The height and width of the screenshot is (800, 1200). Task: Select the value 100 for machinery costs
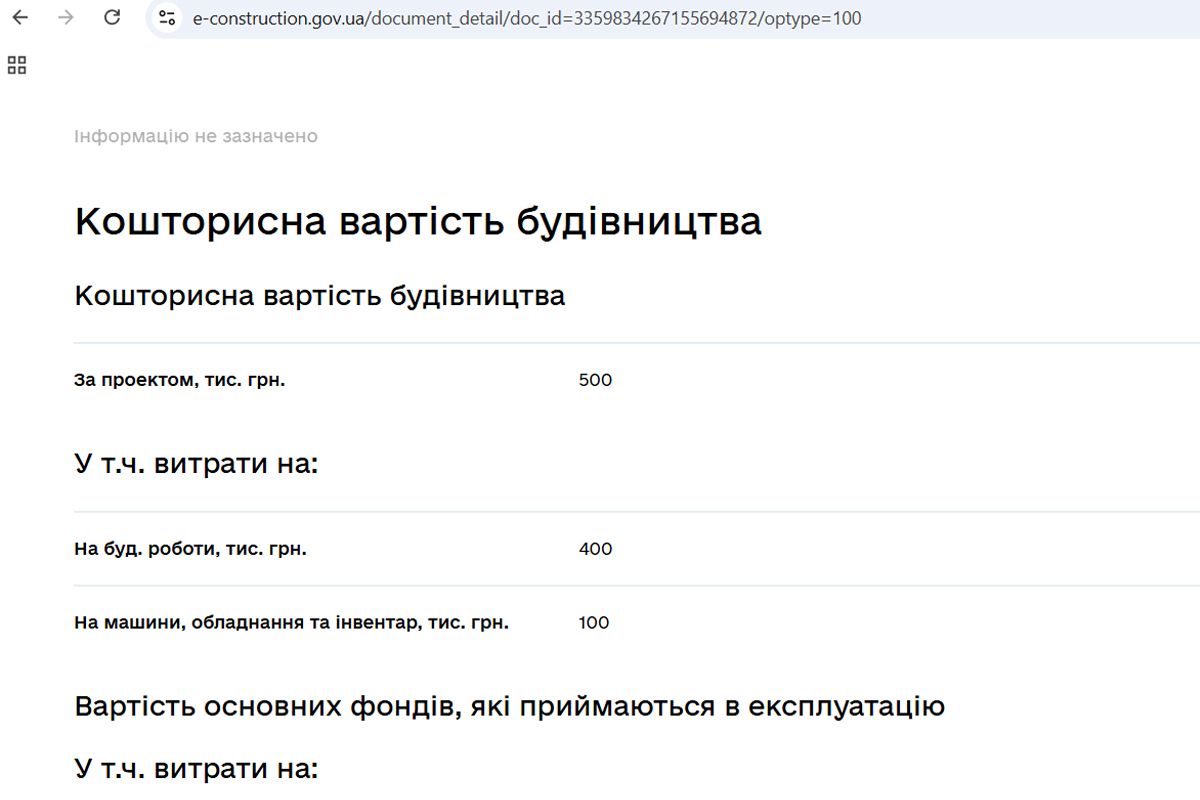[594, 622]
